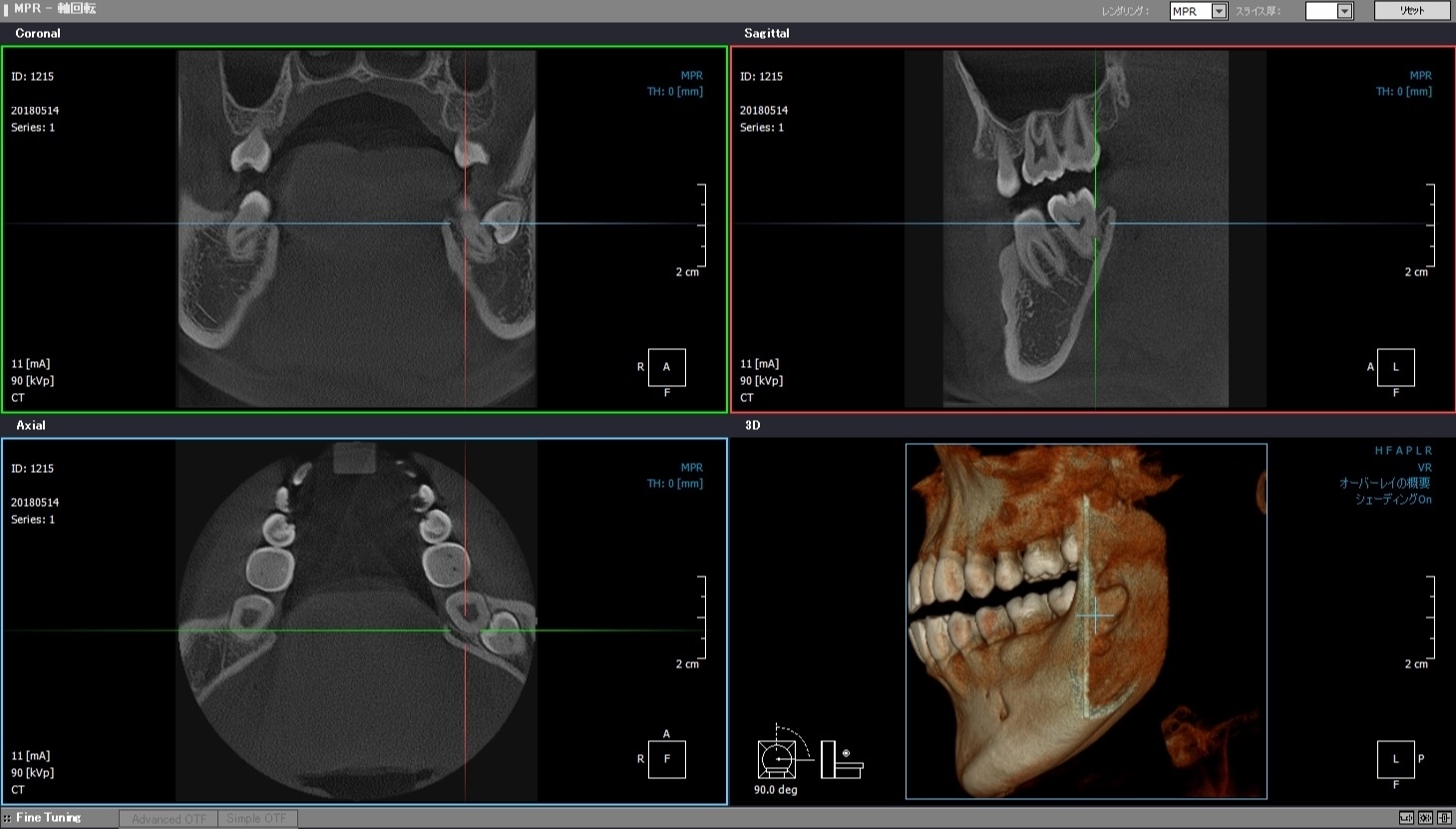
Task: Click the leftmost layout icon in status bar
Action: click(x=1406, y=818)
